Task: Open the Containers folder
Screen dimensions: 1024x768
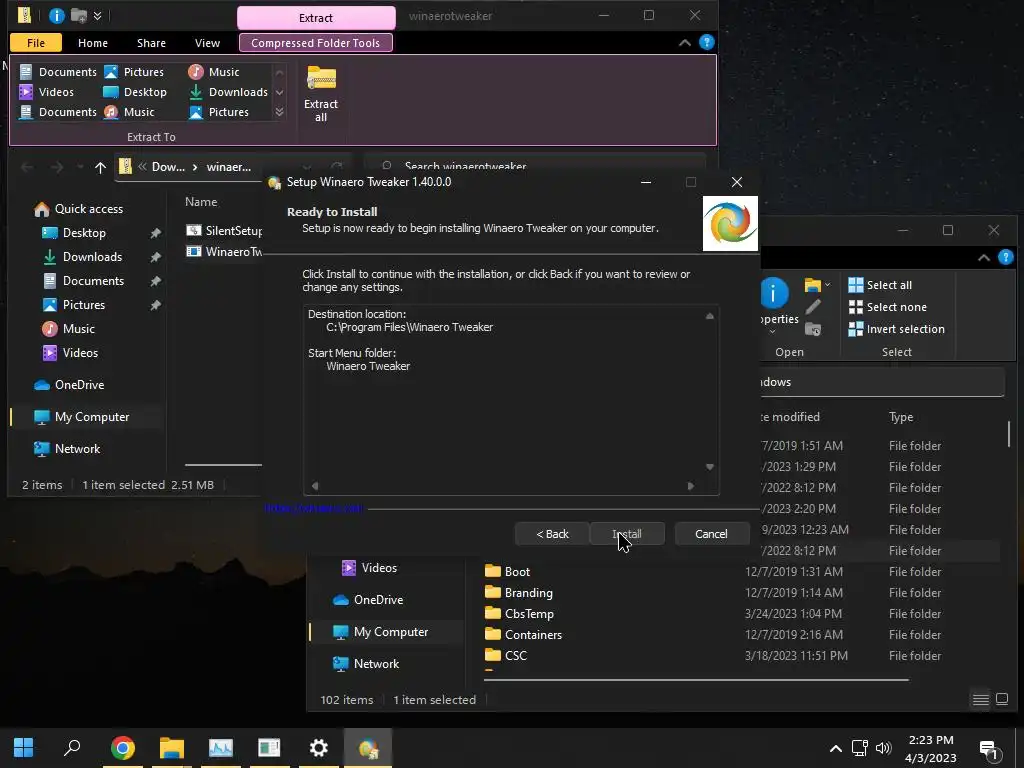Action: tap(523, 634)
